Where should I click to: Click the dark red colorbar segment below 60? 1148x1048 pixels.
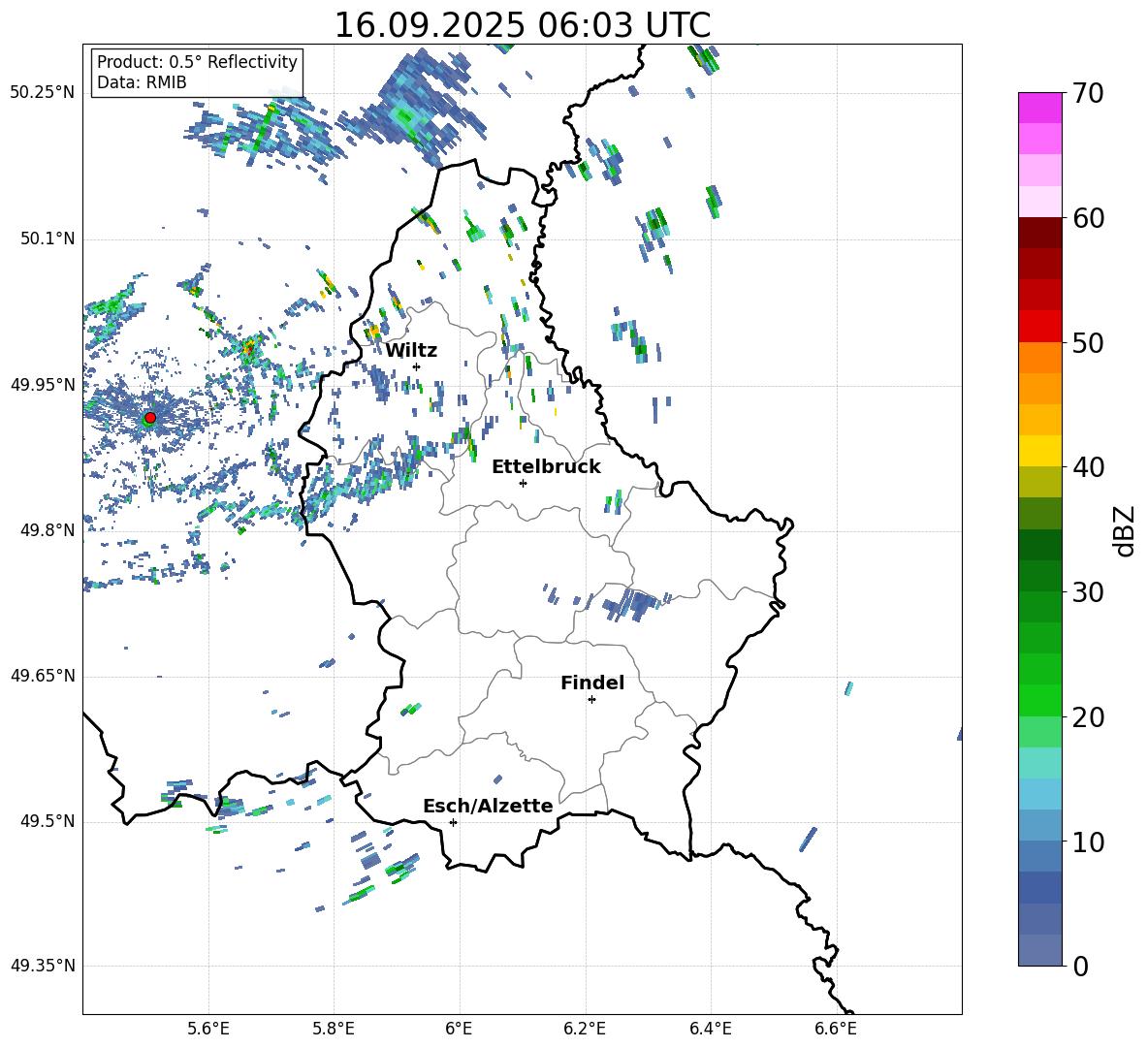click(1040, 233)
